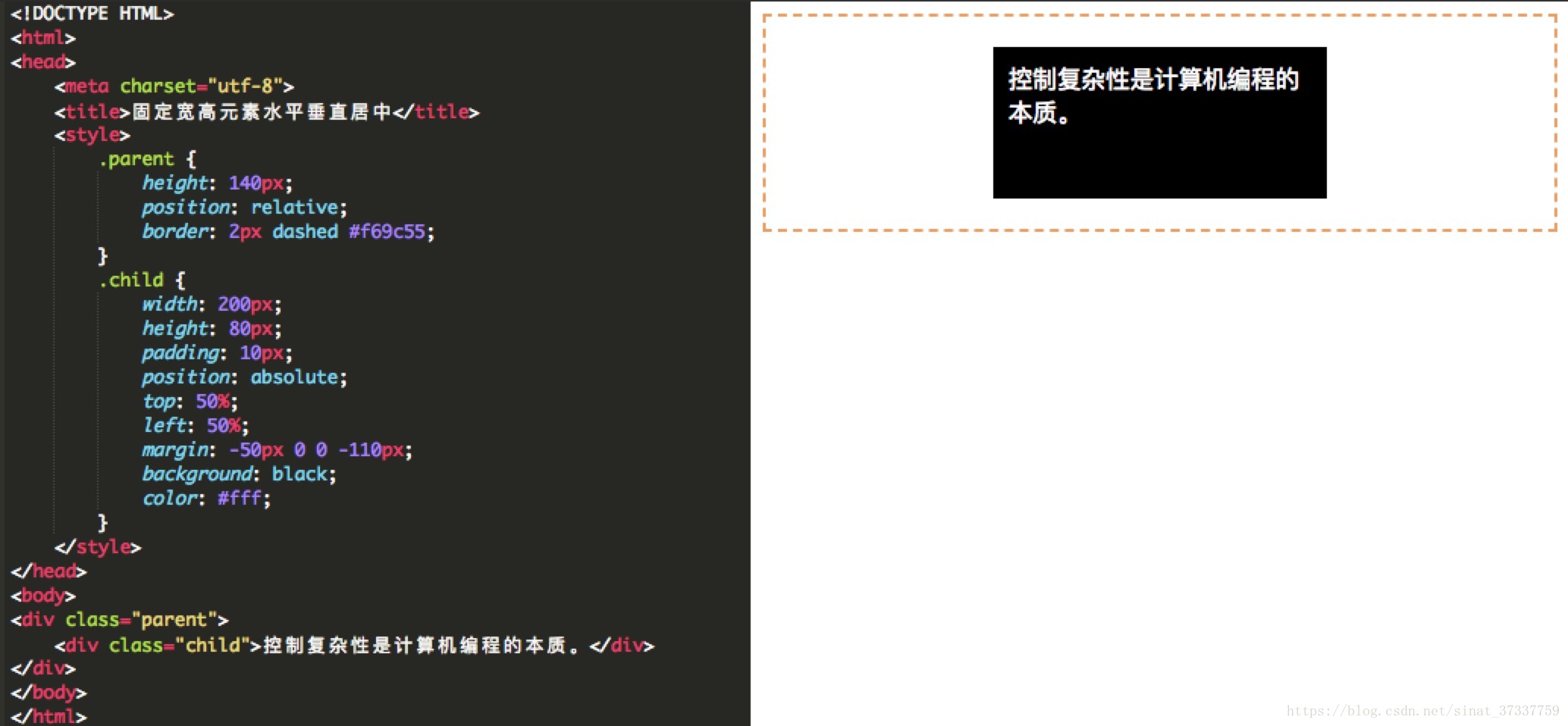The image size is (1568, 726).
Task: Click the DOCTYPE HTML declaration line
Action: coord(93,14)
